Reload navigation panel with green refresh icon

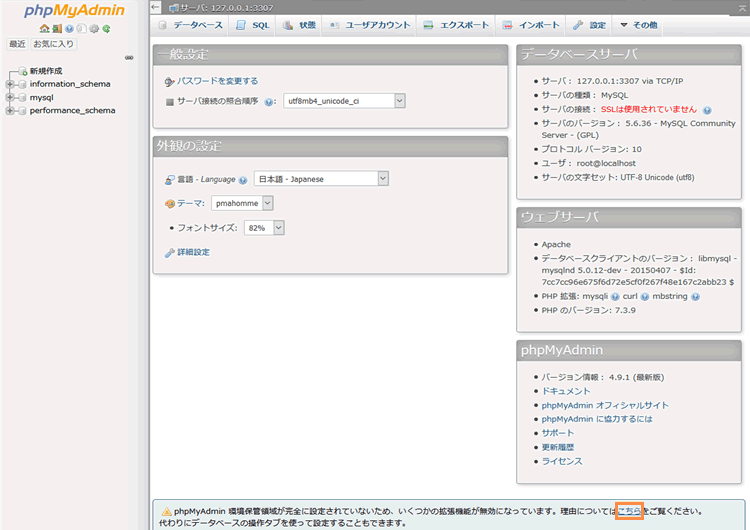coord(105,29)
